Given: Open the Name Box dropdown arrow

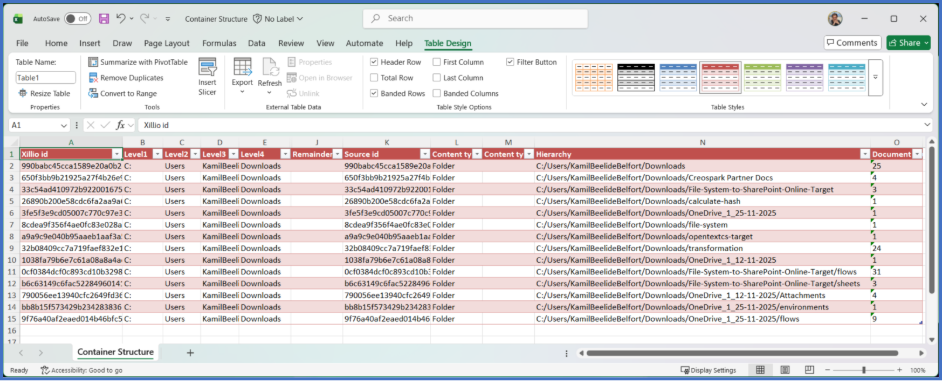Looking at the screenshot, I should click(x=64, y=126).
